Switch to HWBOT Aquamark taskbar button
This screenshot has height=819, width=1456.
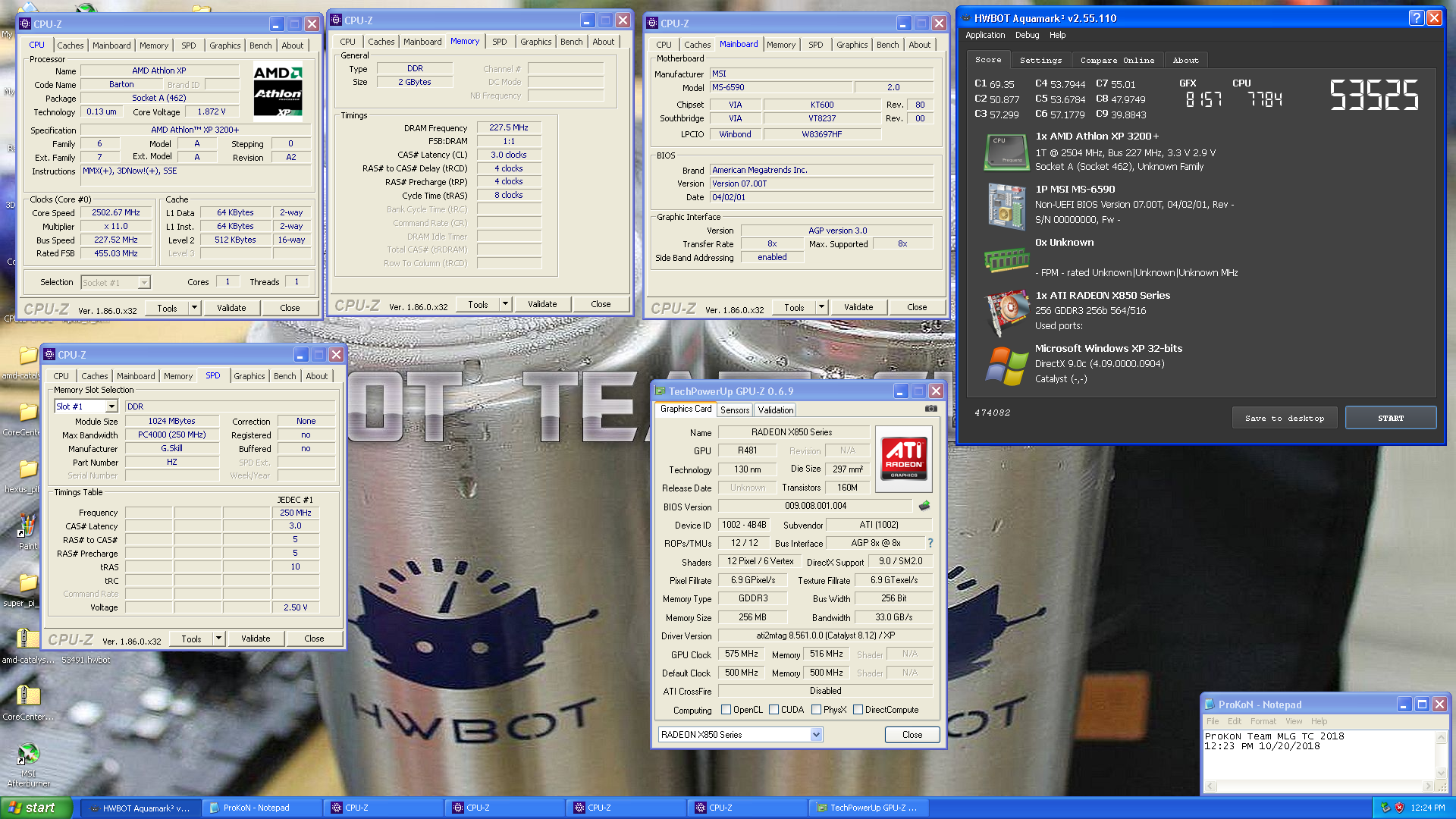(140, 808)
